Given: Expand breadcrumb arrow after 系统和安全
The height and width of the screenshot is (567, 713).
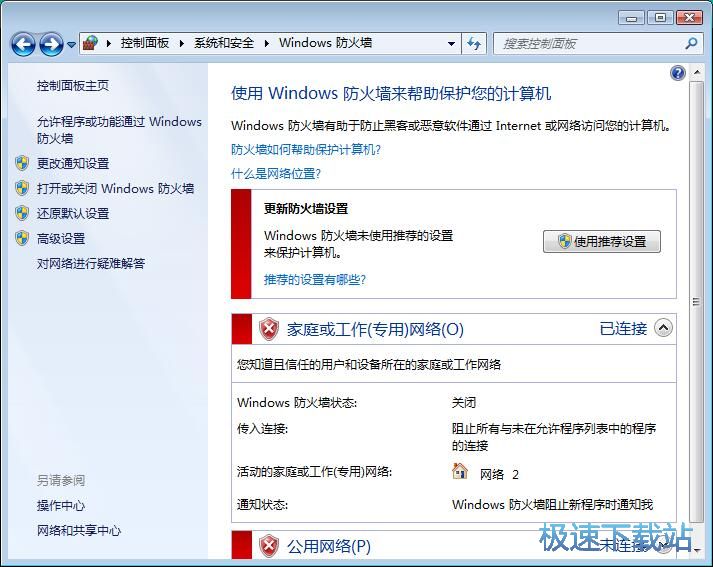Looking at the screenshot, I should [x=266, y=43].
